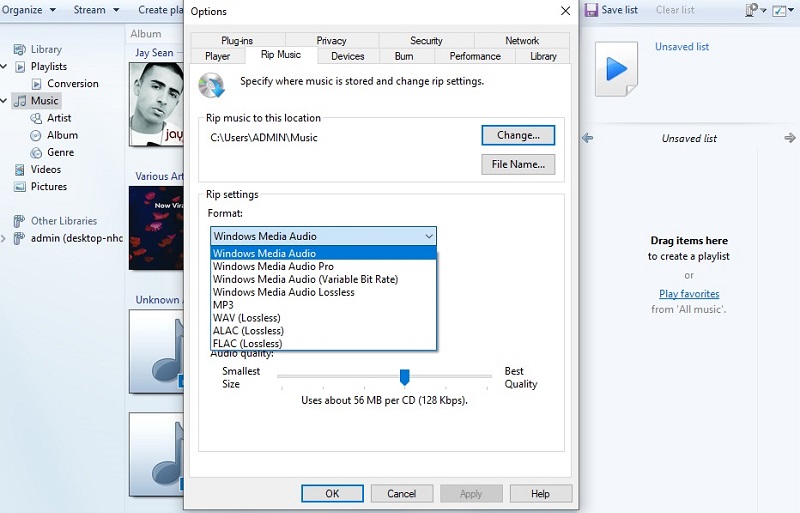Expand the admin (desktop-nhc) library node
Screen dimensions: 800x513
(4, 238)
